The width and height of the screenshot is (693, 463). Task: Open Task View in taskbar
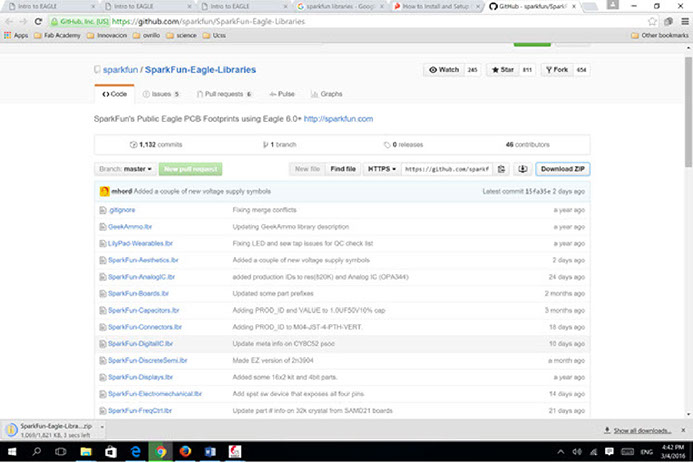pos(61,452)
